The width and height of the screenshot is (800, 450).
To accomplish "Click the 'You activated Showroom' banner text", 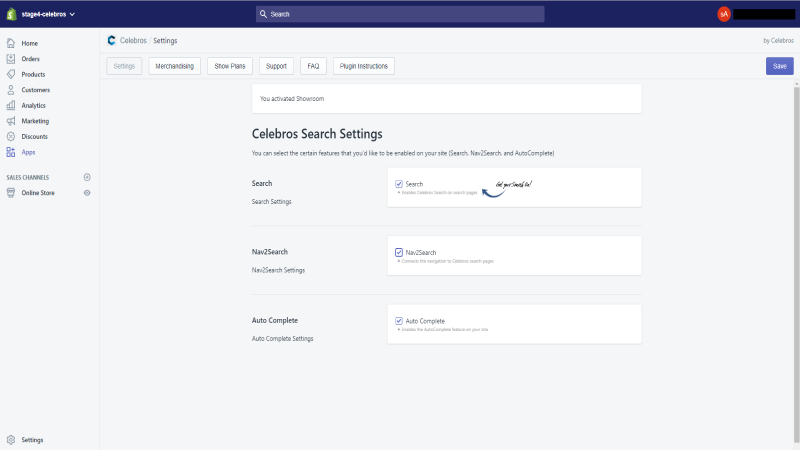I will 292,99.
